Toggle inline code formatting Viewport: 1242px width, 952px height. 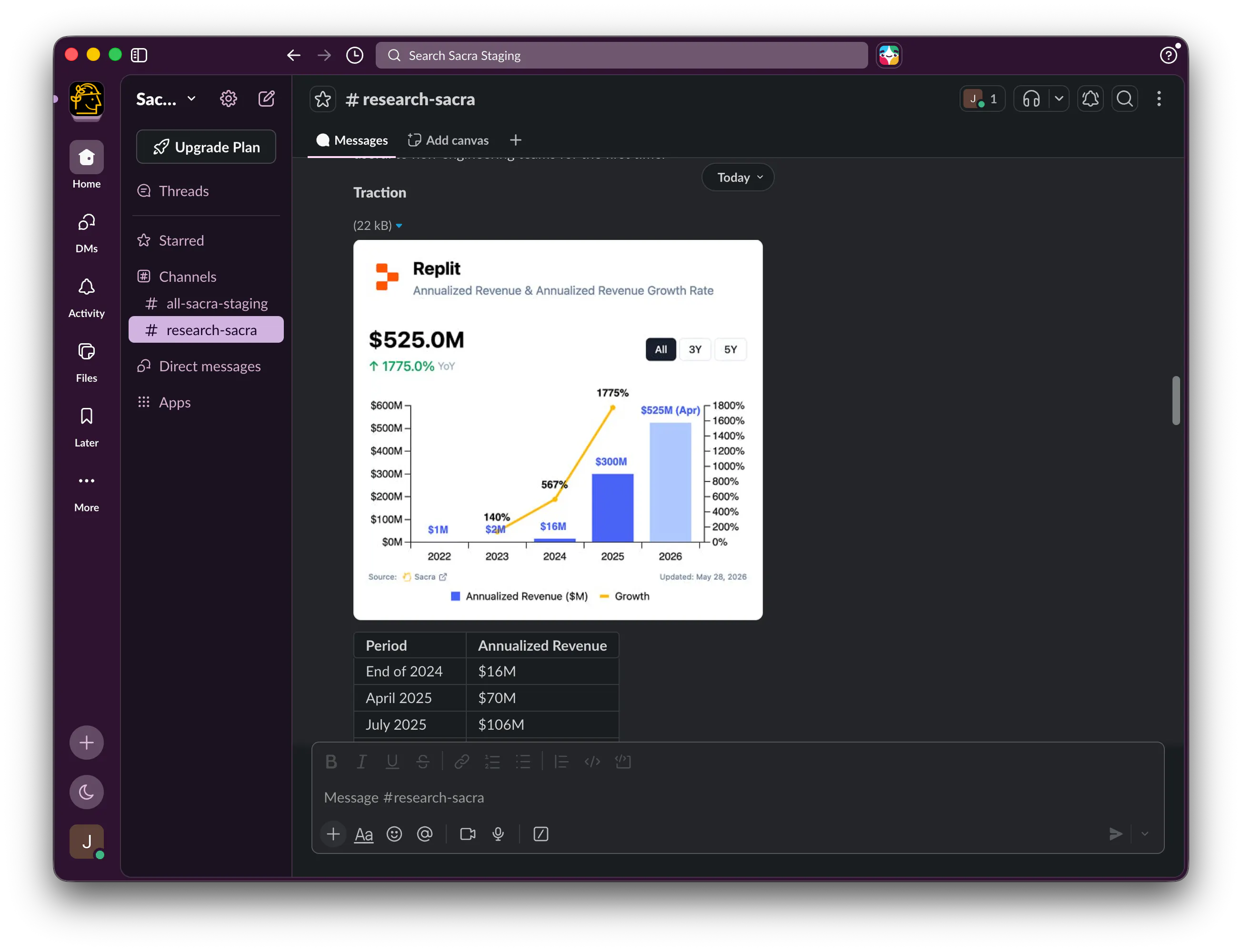(592, 762)
